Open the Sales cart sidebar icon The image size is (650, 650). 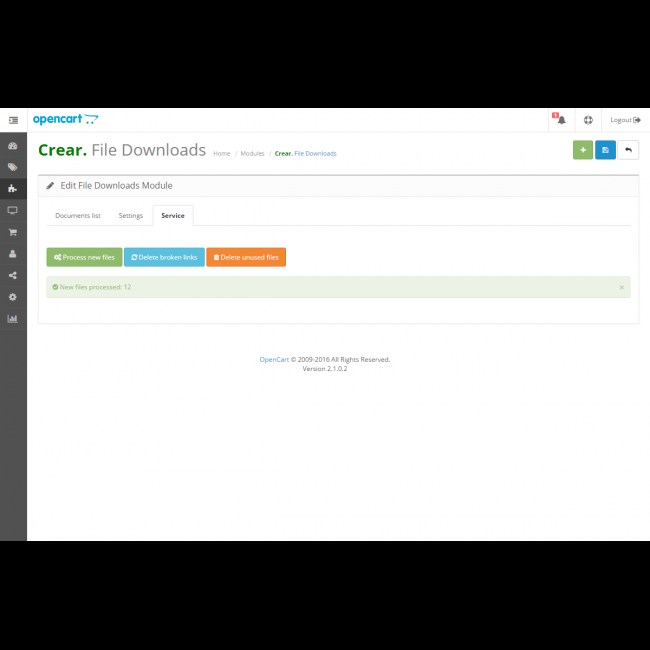click(x=13, y=232)
